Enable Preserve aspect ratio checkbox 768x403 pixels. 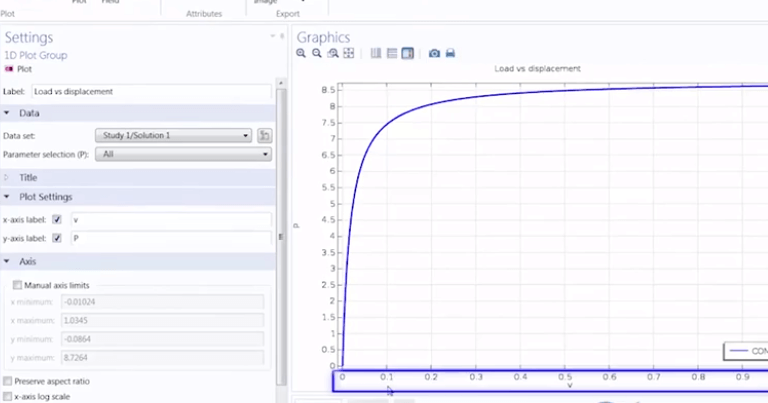click(x=8, y=381)
